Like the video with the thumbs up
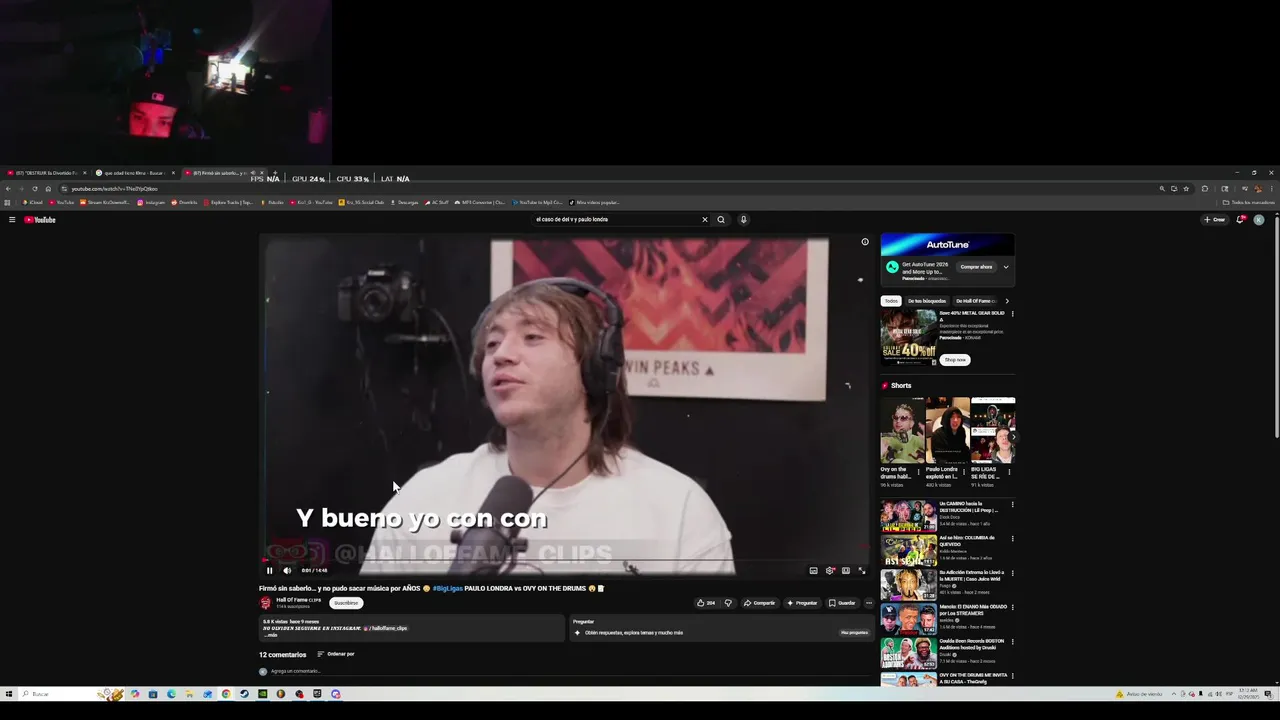This screenshot has height=720, width=1280. tap(706, 603)
